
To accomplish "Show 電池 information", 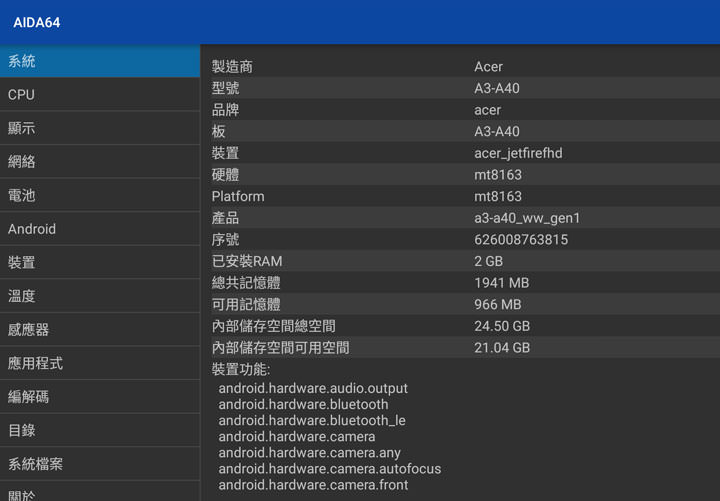I will [x=100, y=195].
